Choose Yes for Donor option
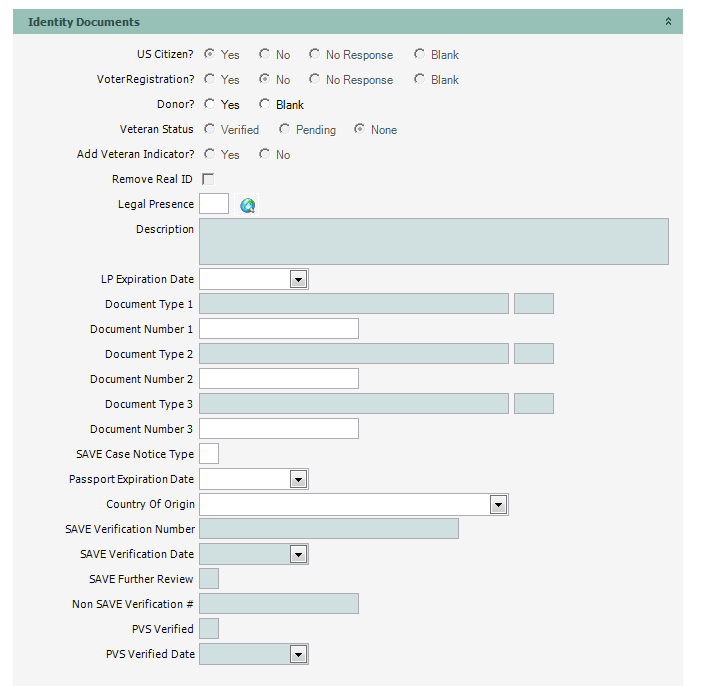This screenshot has width=718, height=686. click(x=210, y=105)
